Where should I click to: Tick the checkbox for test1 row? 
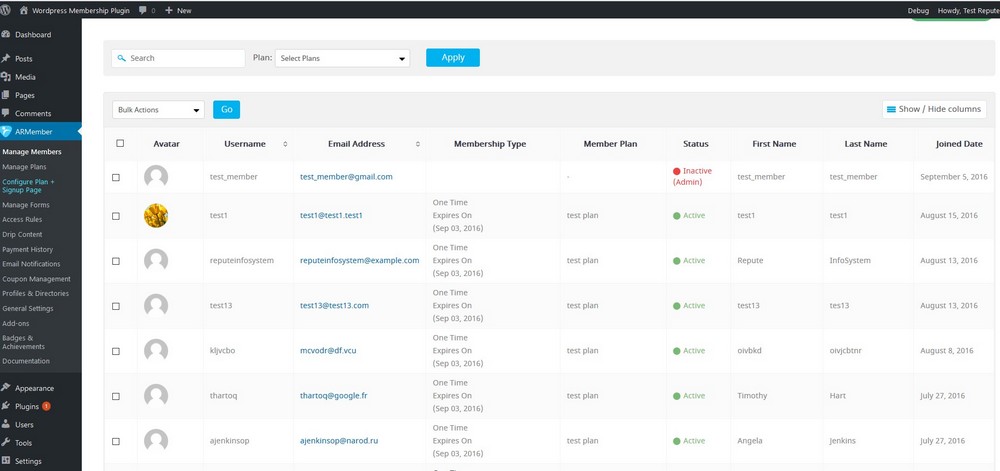click(x=115, y=216)
